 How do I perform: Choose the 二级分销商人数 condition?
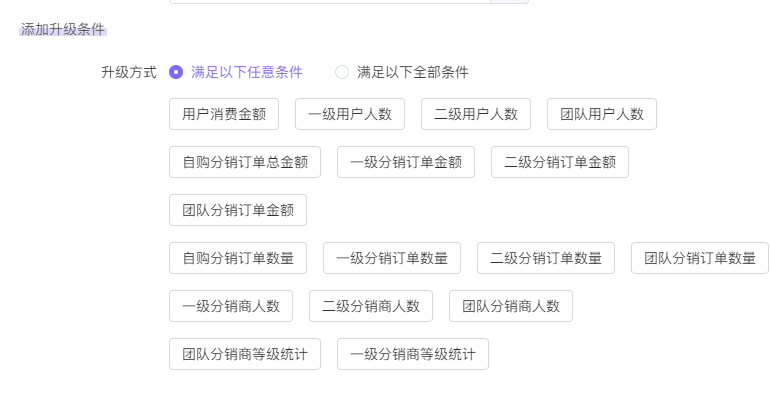pyautogui.click(x=371, y=306)
